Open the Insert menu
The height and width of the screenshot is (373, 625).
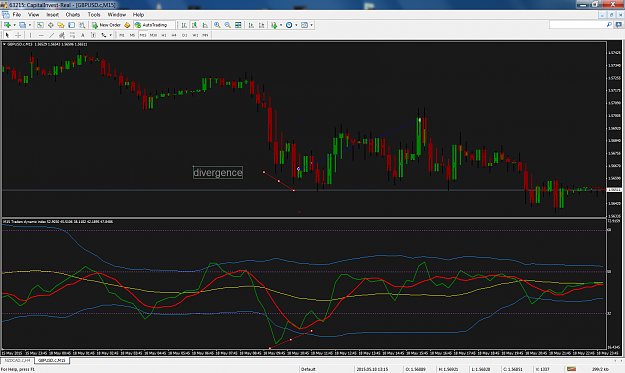click(52, 15)
